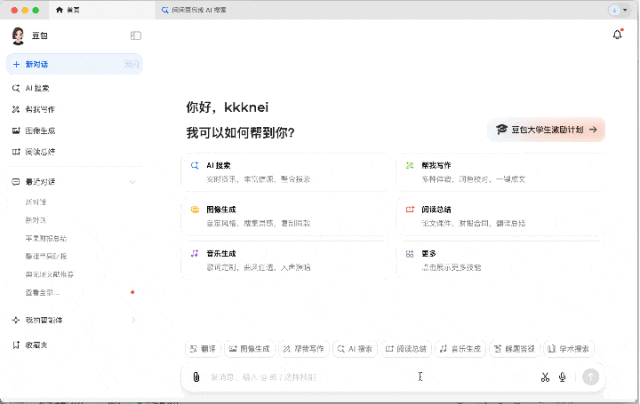The height and width of the screenshot is (404, 640).
Task: Collapse the 最近对话 list chevron
Action: click(132, 182)
